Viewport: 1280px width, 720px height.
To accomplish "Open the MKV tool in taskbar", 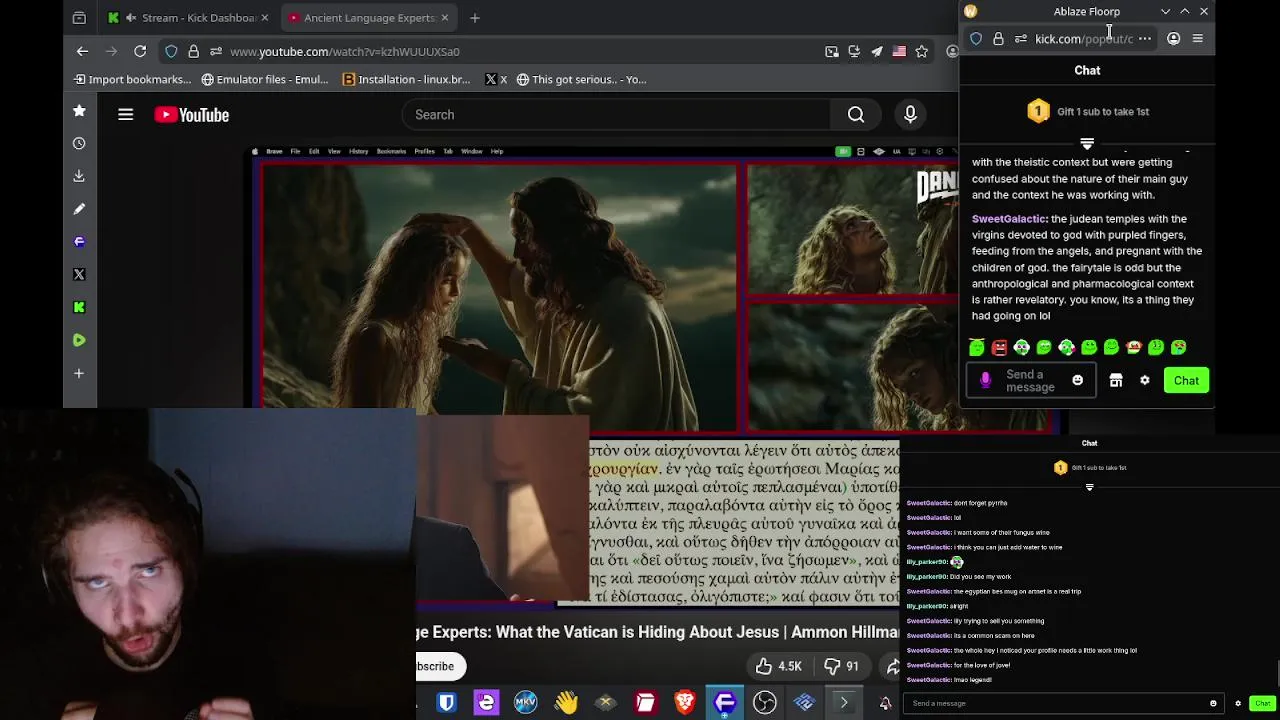I will 526,703.
